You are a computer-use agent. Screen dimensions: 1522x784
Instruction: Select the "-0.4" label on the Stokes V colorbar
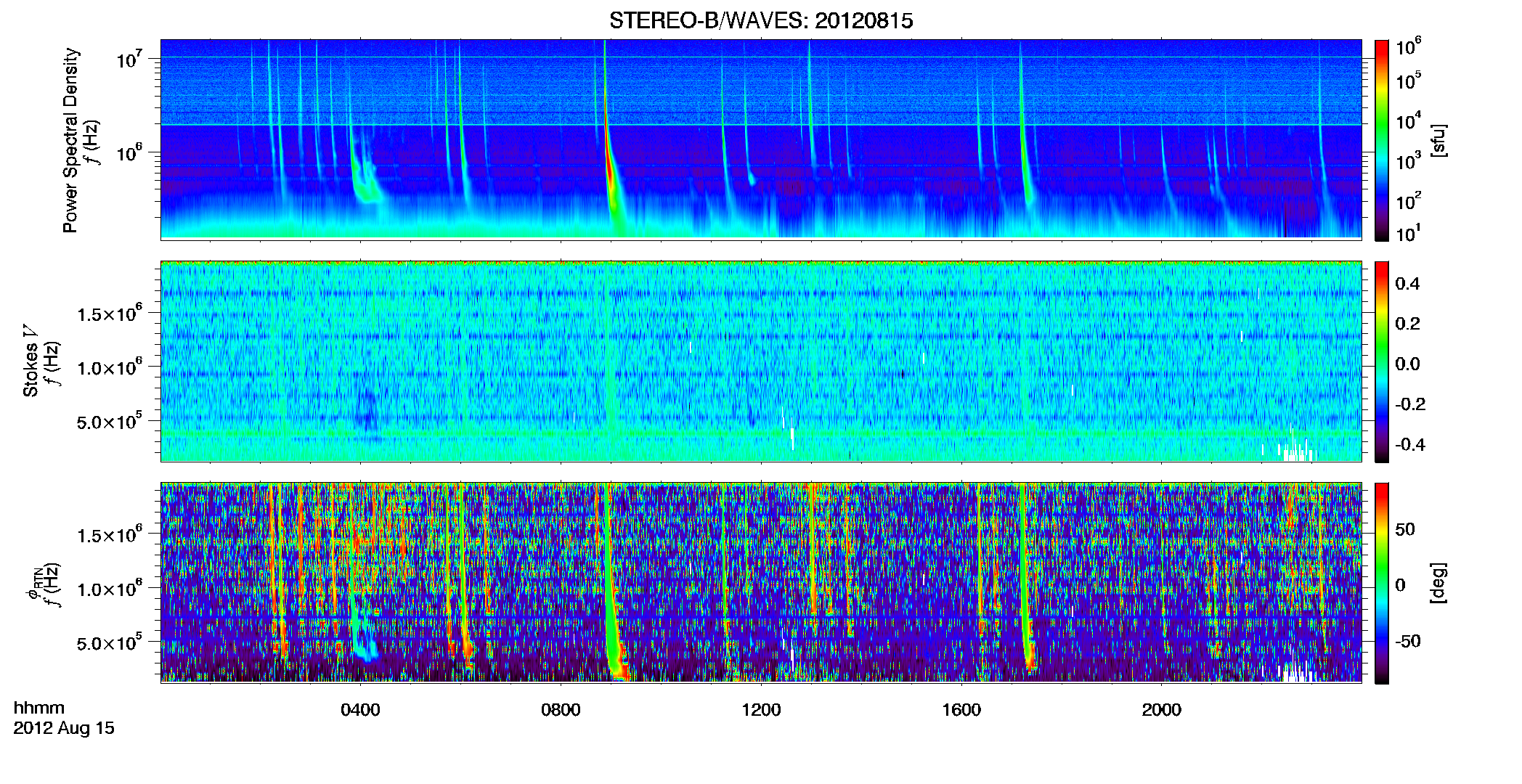click(1410, 444)
